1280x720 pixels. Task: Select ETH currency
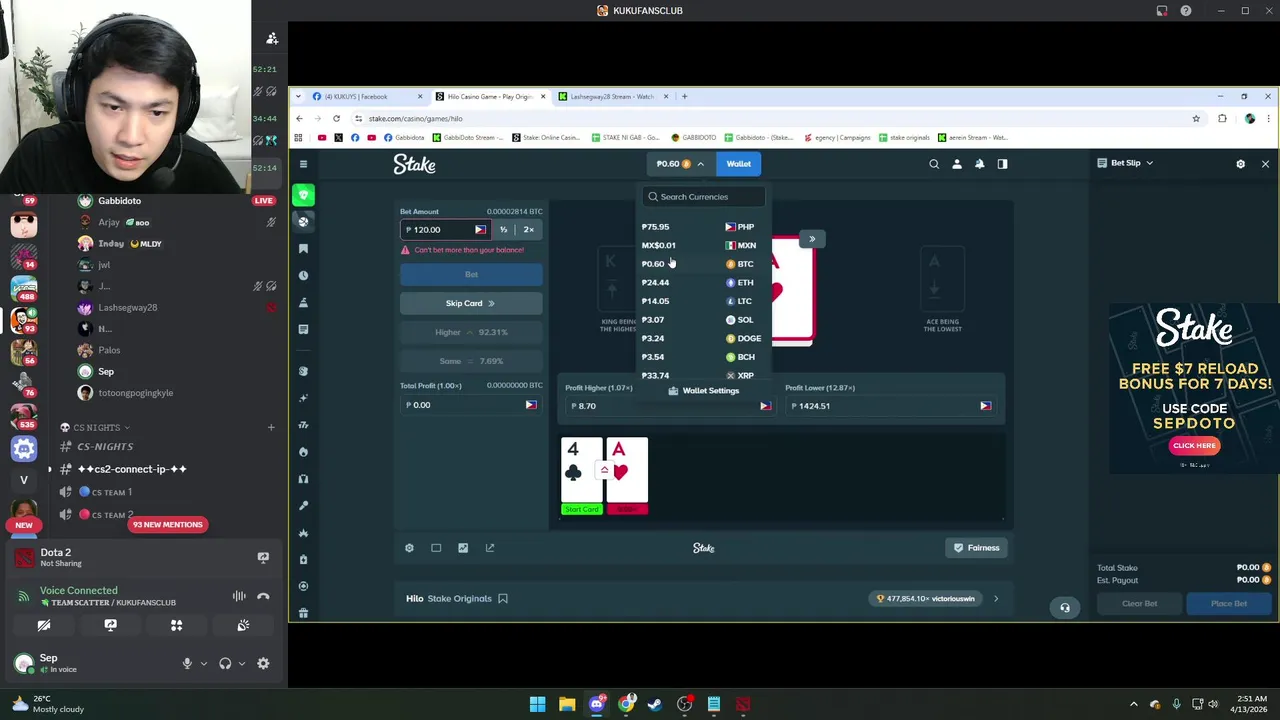[x=702, y=283]
